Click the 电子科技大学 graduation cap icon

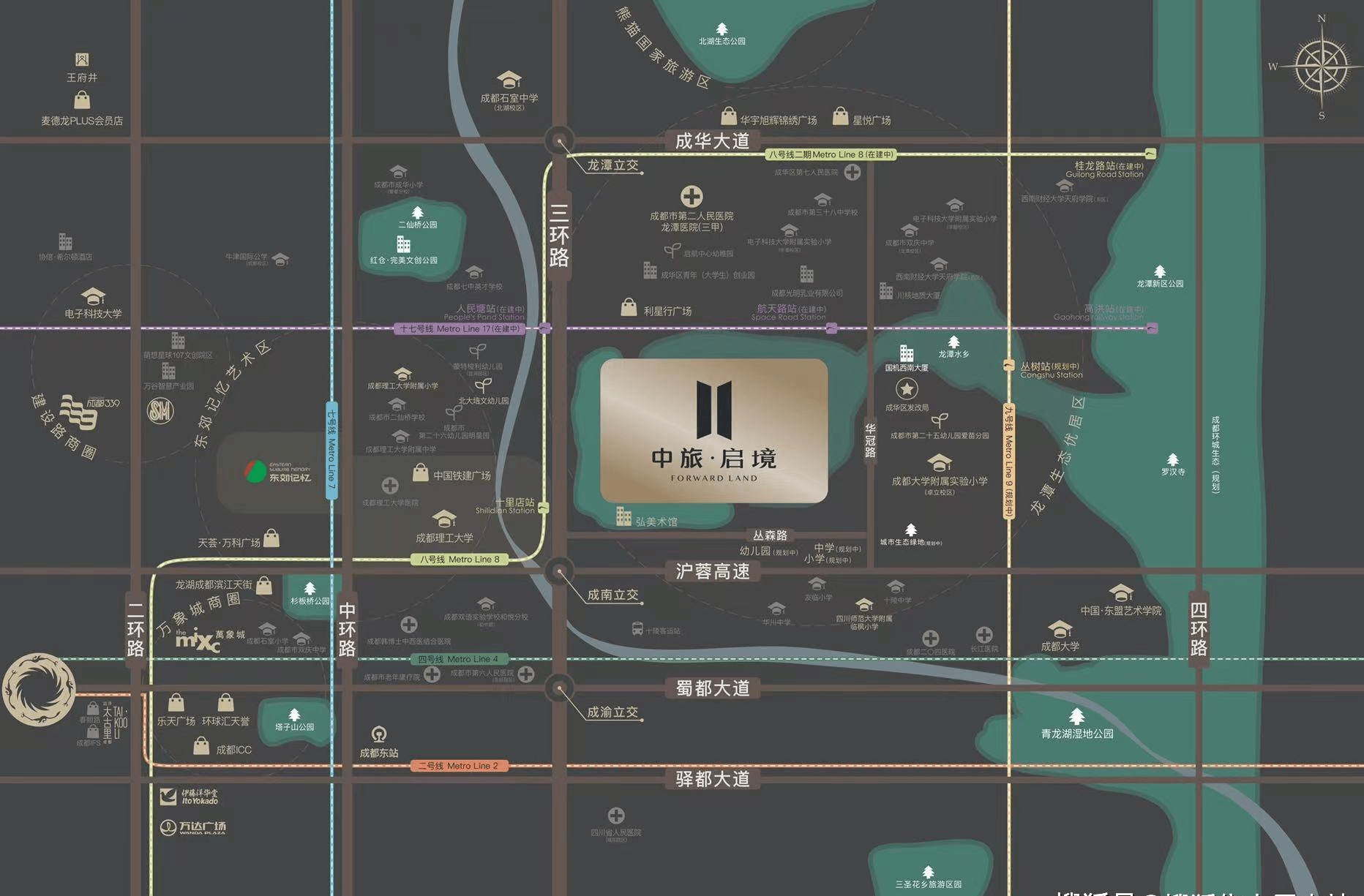pyautogui.click(x=93, y=296)
